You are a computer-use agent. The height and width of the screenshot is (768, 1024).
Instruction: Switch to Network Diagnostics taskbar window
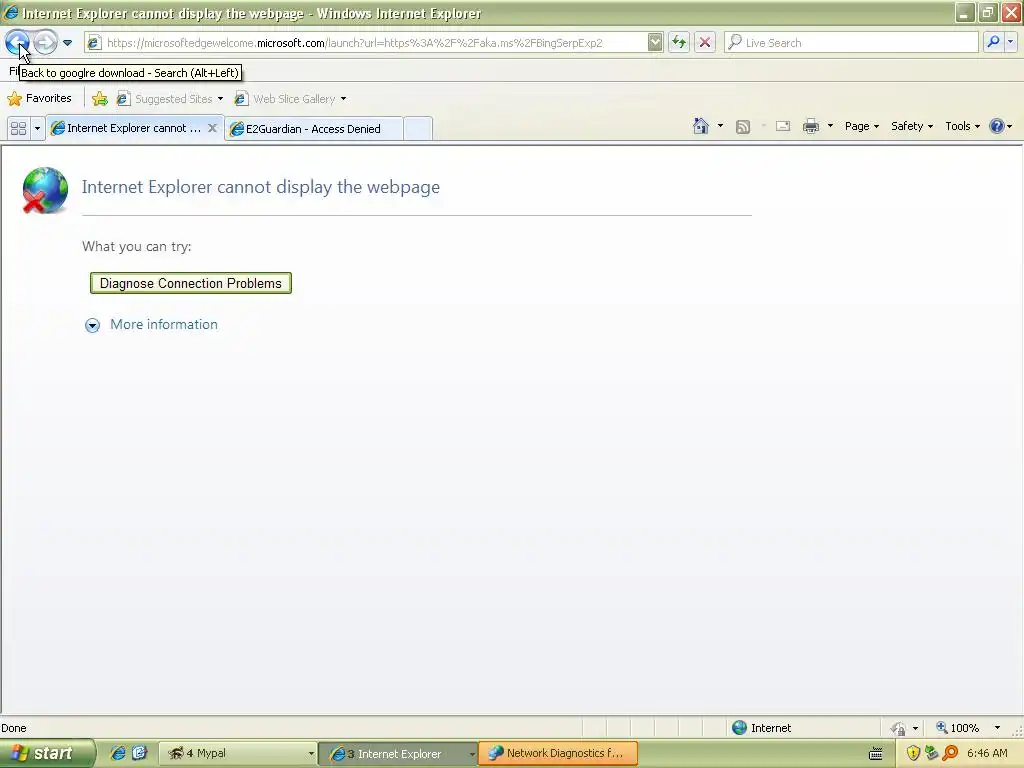pyautogui.click(x=558, y=753)
